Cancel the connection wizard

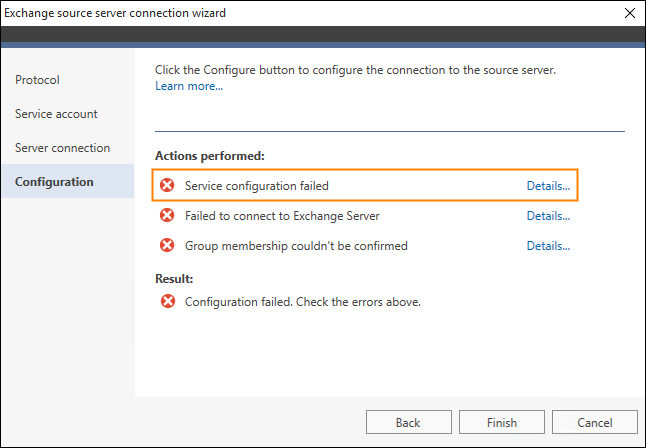pyautogui.click(x=595, y=422)
